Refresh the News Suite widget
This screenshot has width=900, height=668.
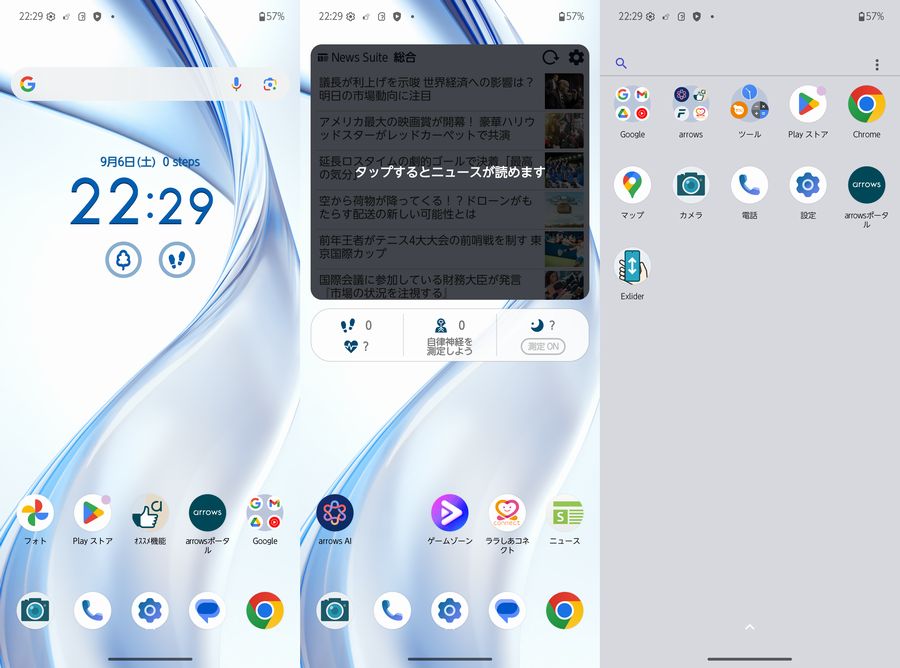click(x=550, y=58)
